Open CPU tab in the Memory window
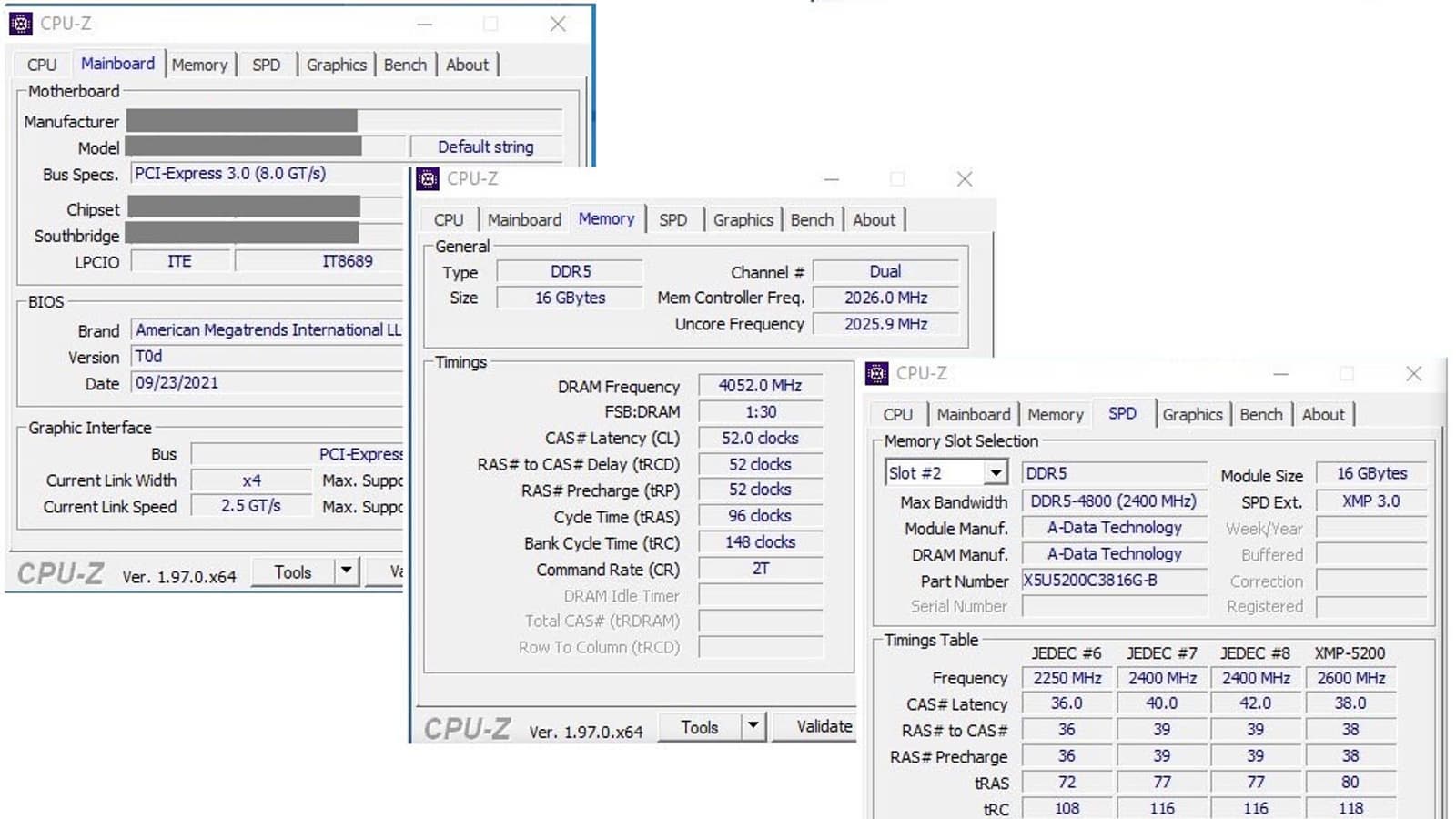The image size is (1456, 819). coord(449,219)
